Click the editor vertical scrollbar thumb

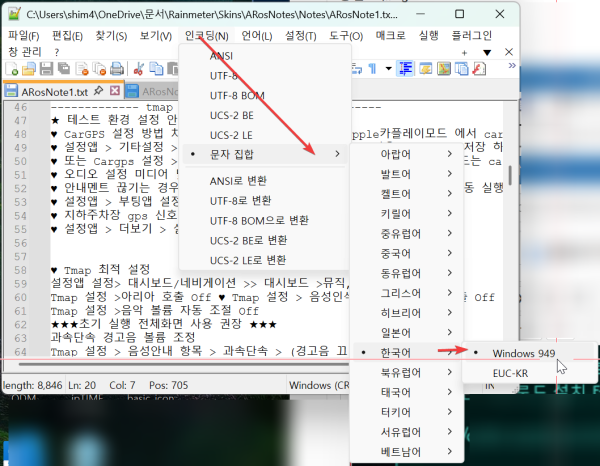[510, 176]
